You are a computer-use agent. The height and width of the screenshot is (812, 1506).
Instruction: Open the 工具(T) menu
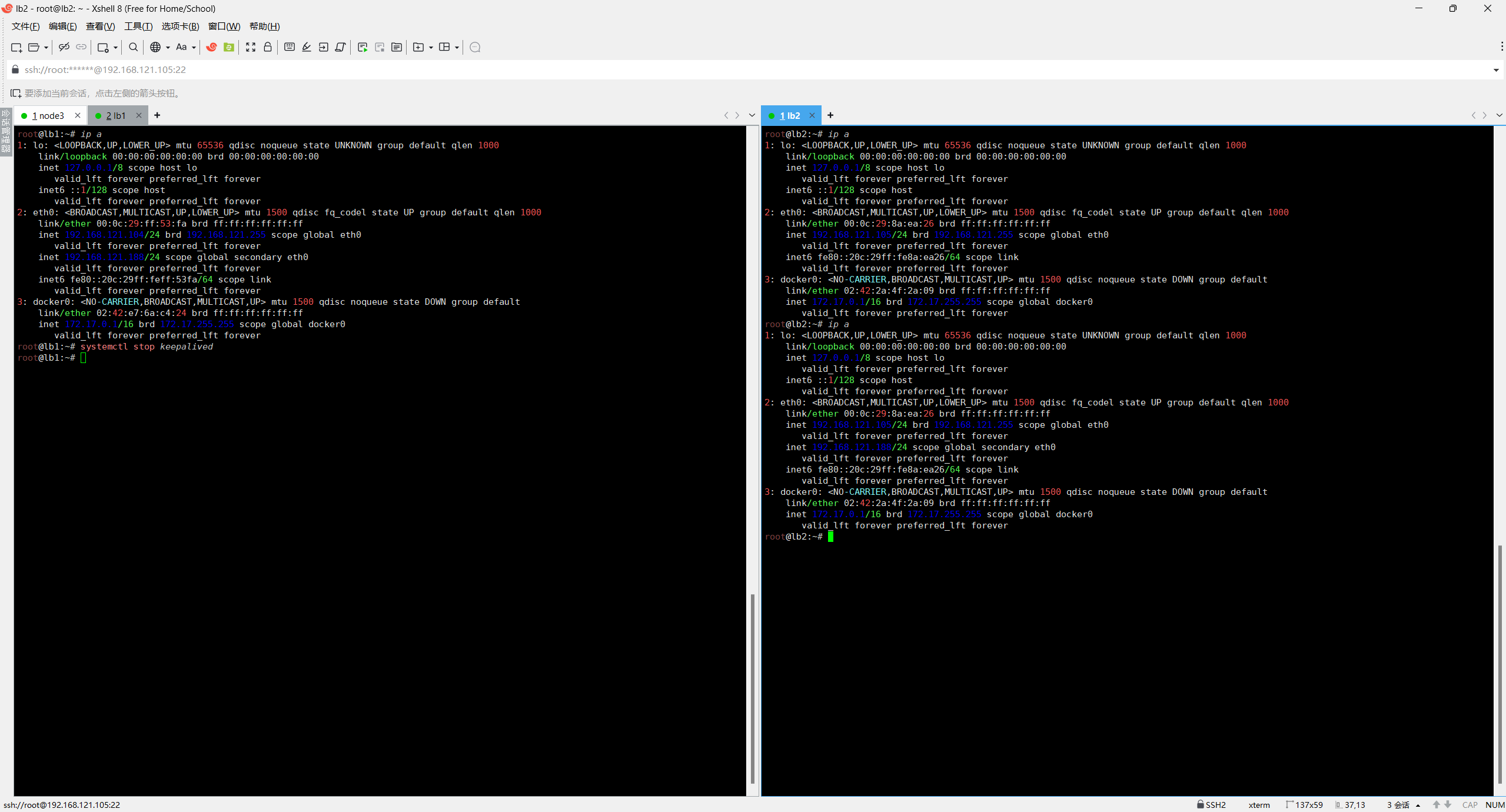point(138,26)
